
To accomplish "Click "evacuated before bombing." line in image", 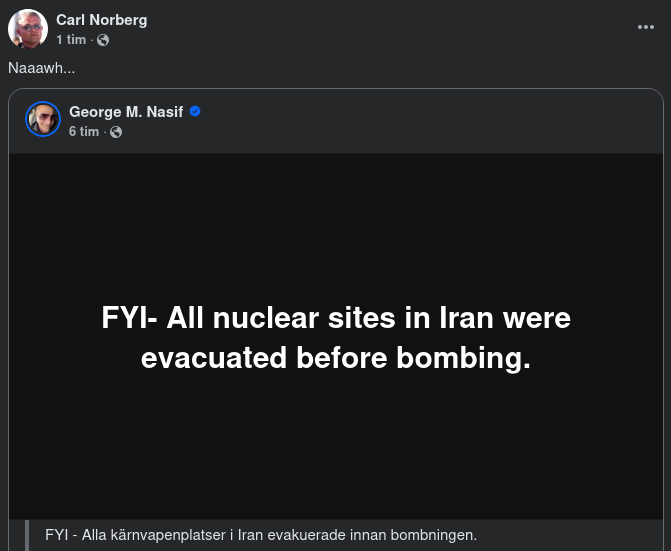I will [336, 358].
